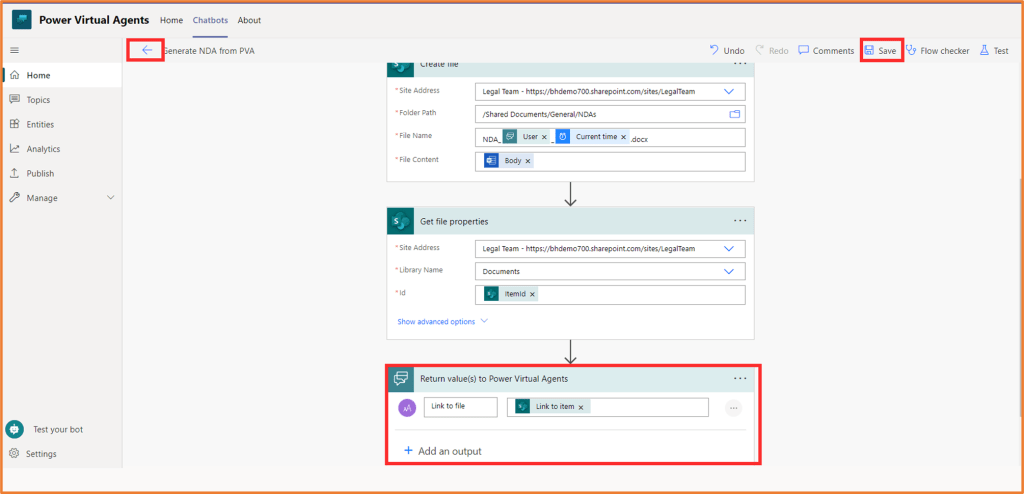Switch to the Chatbots tab
The width and height of the screenshot is (1024, 494).
pyautogui.click(x=210, y=20)
